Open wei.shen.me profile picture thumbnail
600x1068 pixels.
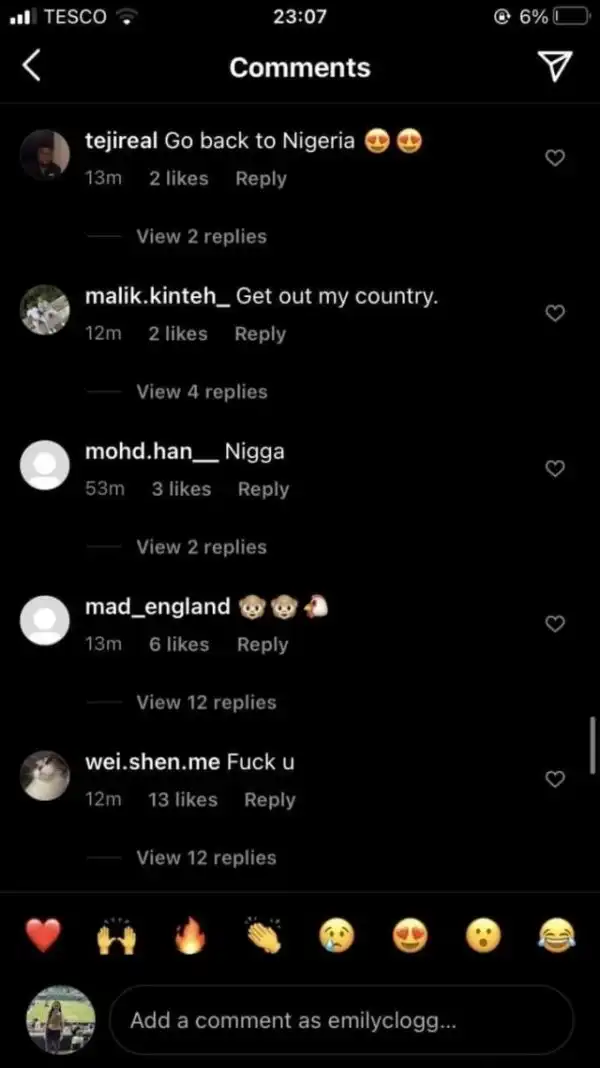[x=45, y=776]
